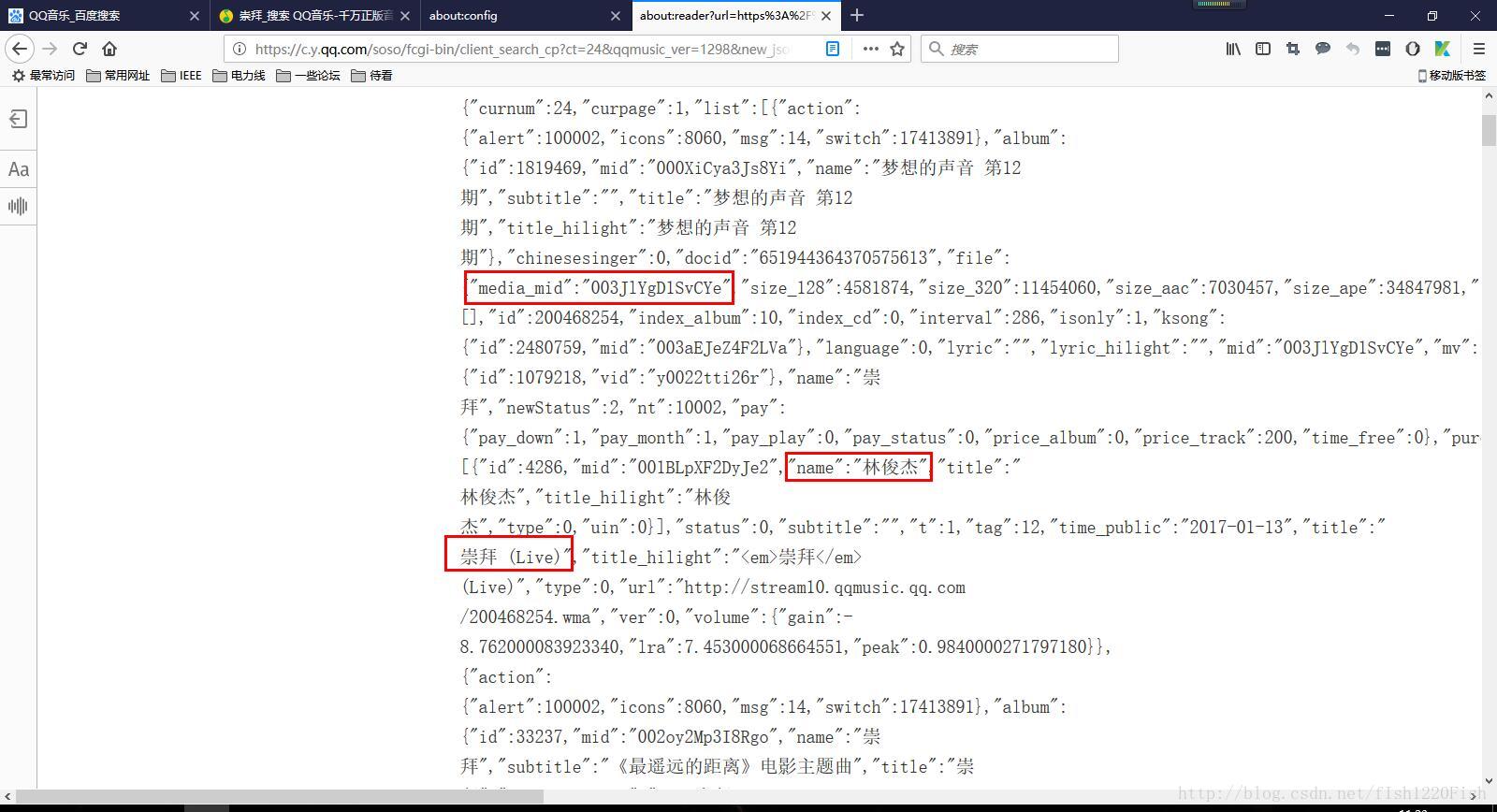
Task: Open the 电力线 bookmark folder
Action: (239, 76)
